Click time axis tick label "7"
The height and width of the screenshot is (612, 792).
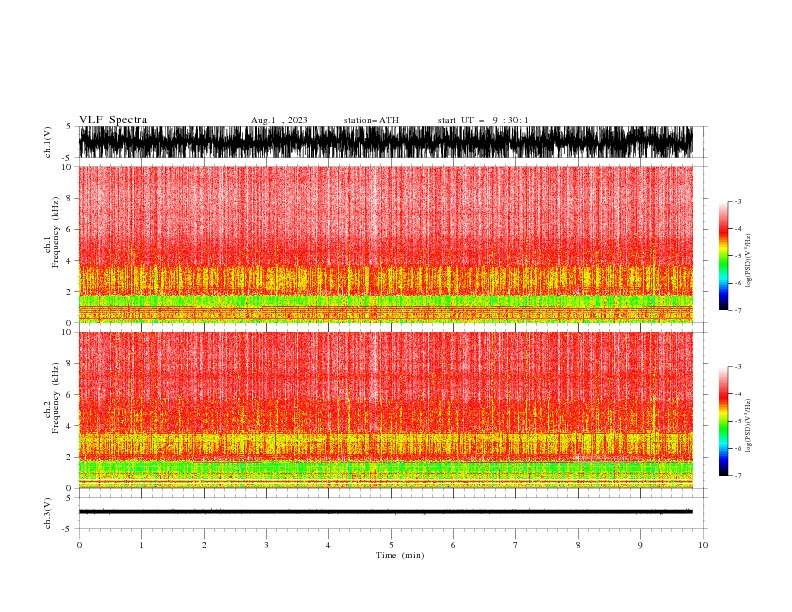pyautogui.click(x=516, y=545)
